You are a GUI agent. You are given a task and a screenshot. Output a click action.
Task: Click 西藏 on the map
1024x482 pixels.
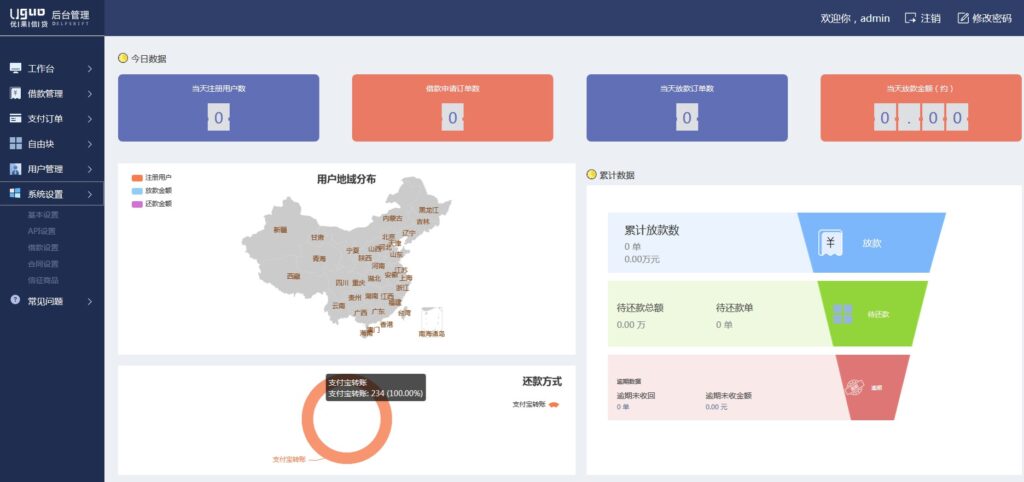point(293,276)
